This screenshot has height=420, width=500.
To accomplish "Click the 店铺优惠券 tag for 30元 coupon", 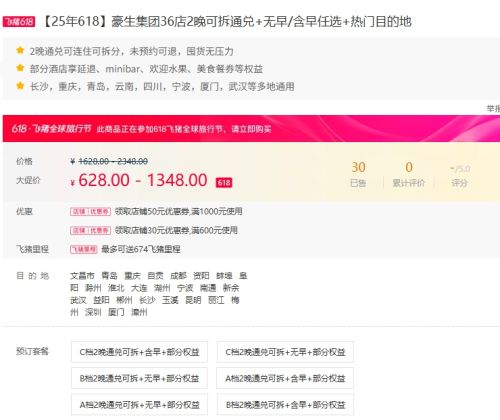I will 90,230.
